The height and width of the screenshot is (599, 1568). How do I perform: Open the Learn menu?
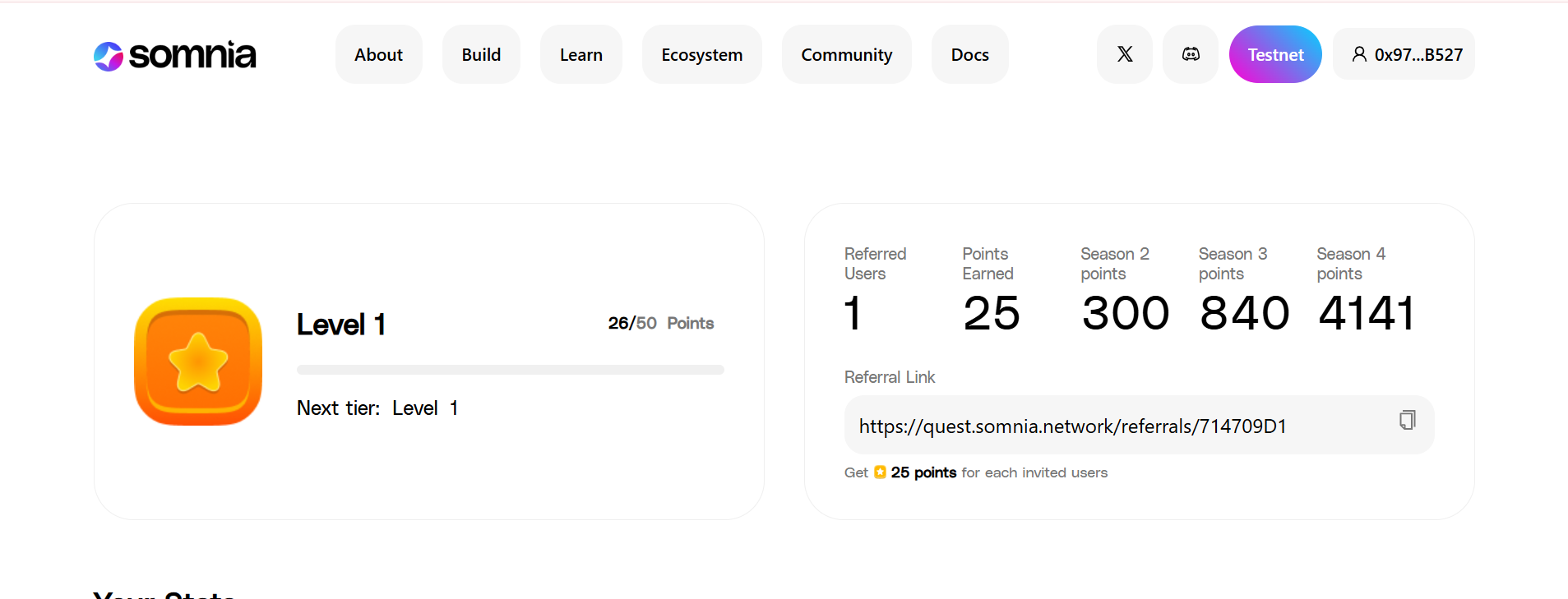coord(581,54)
